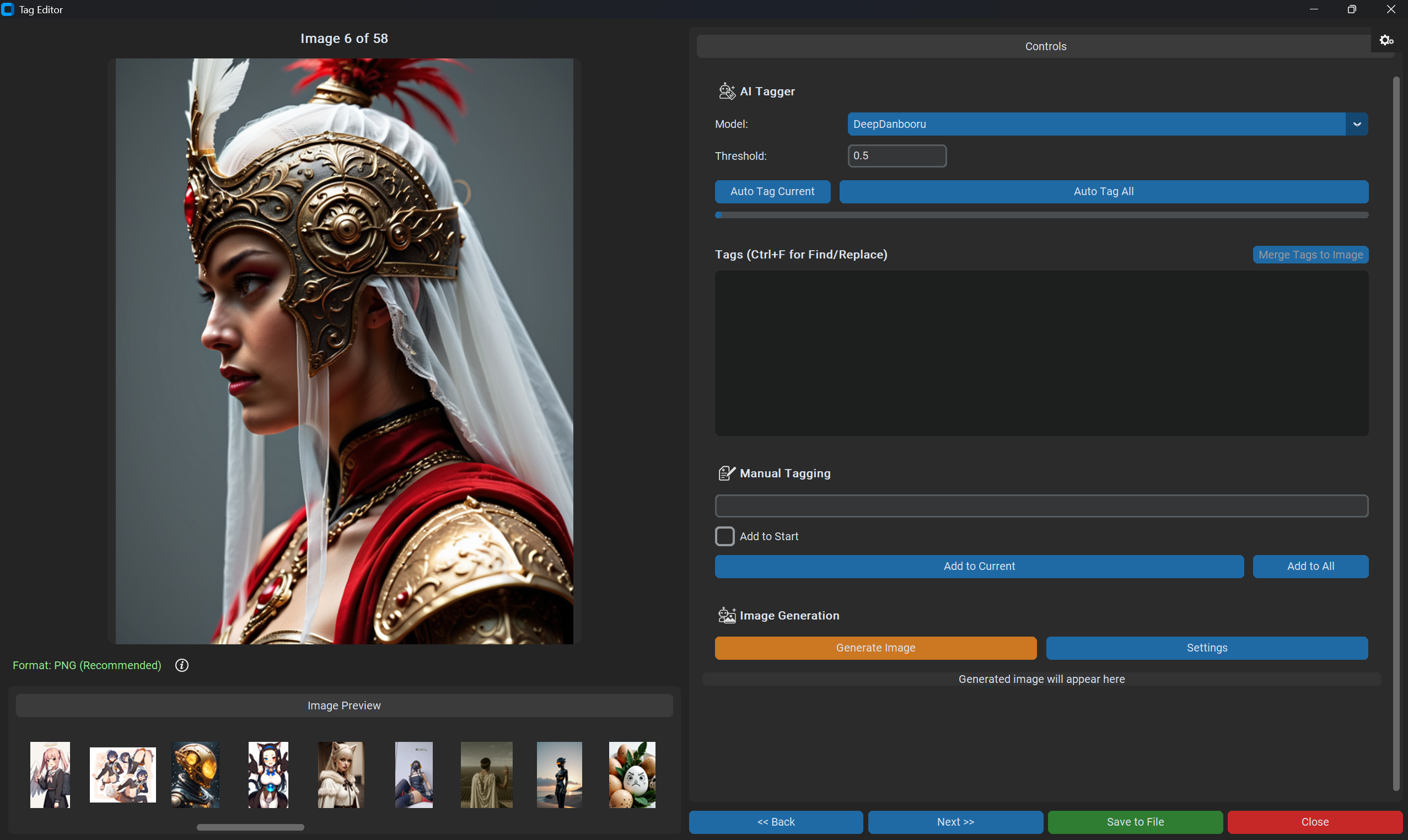Expand the DeepDanbooru model dropdown arrow
Viewport: 1408px width, 840px height.
[1357, 124]
